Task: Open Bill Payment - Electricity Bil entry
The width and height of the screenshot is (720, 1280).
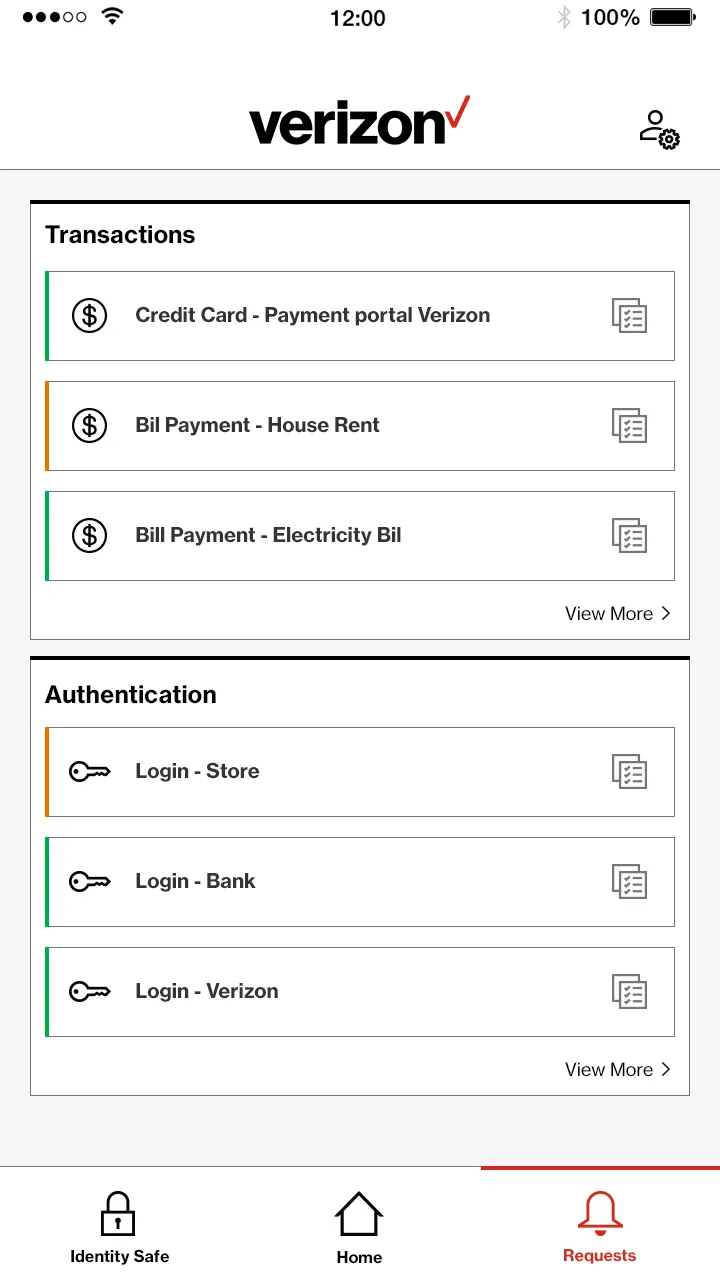Action: click(268, 536)
